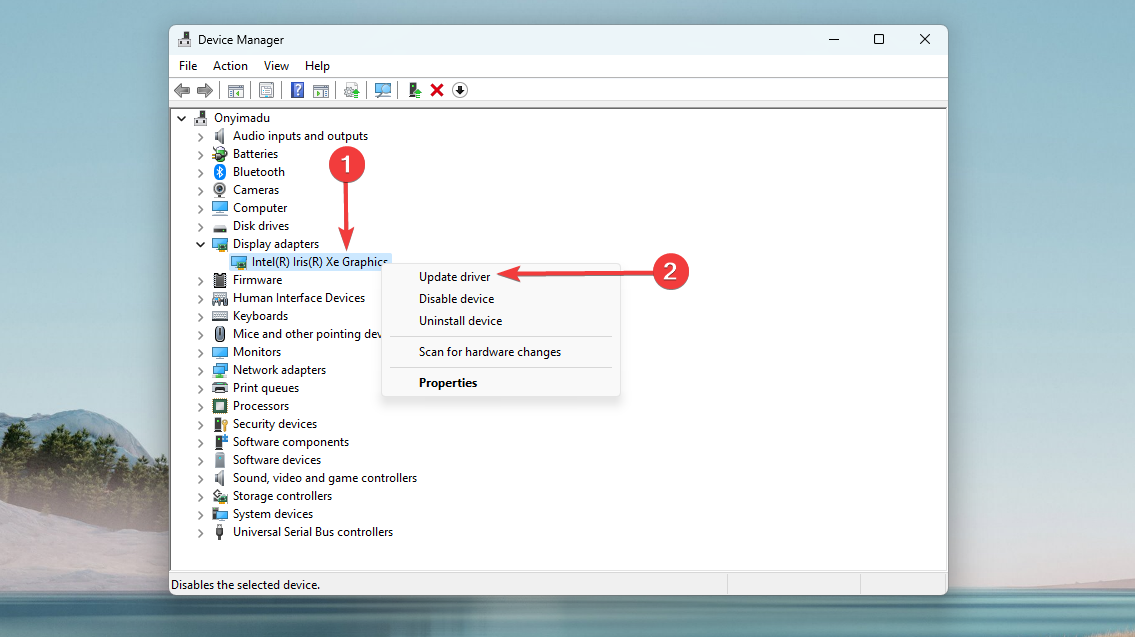Open the View menu
Viewport: 1135px width, 637px height.
pos(276,66)
